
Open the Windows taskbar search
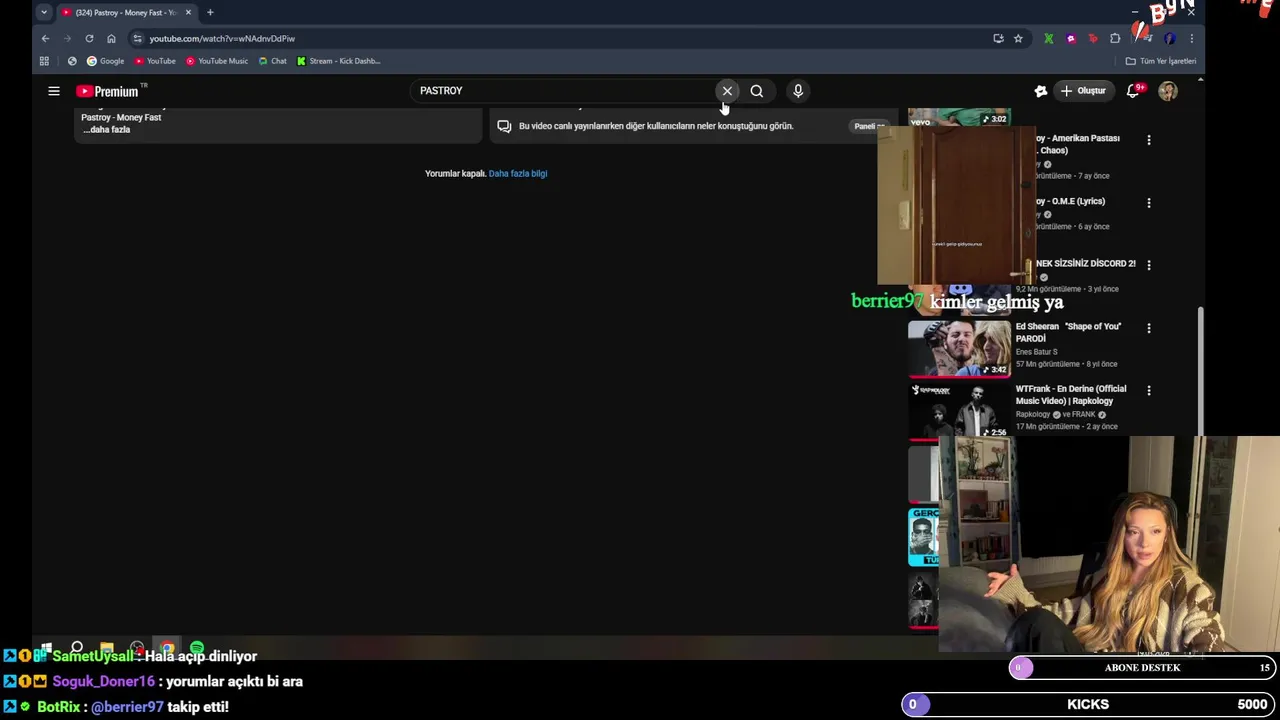tap(77, 647)
